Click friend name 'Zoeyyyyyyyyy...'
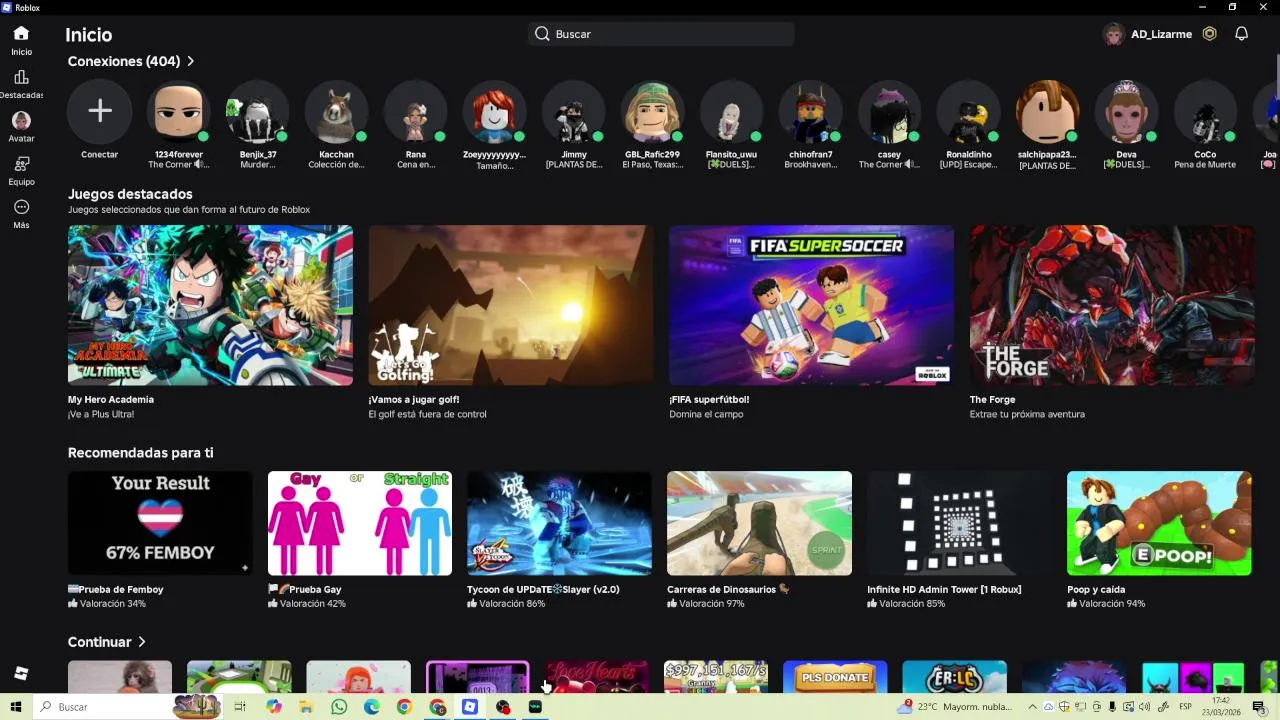Viewport: 1280px width, 720px height. [x=494, y=155]
